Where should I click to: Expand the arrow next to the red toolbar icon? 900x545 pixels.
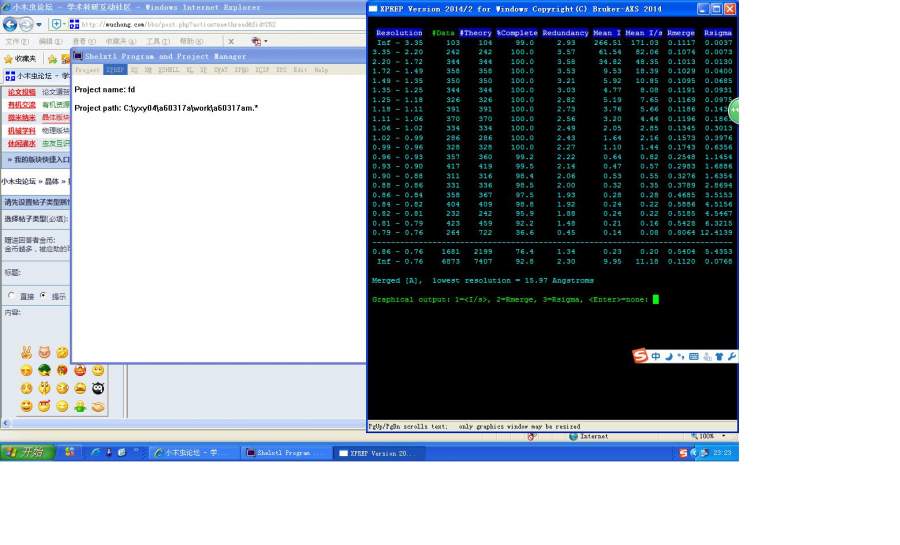pos(266,41)
